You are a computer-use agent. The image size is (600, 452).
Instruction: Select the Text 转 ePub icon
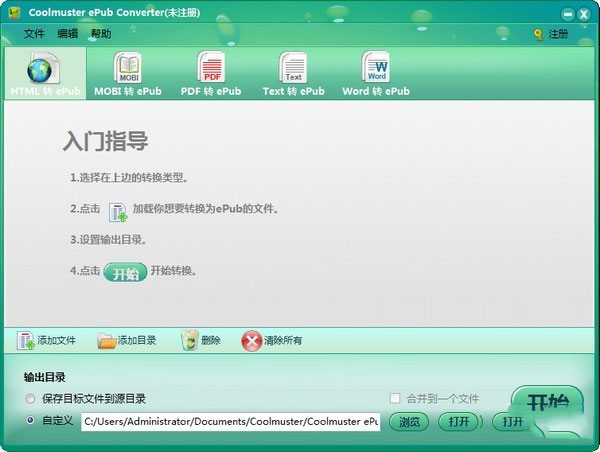point(293,68)
